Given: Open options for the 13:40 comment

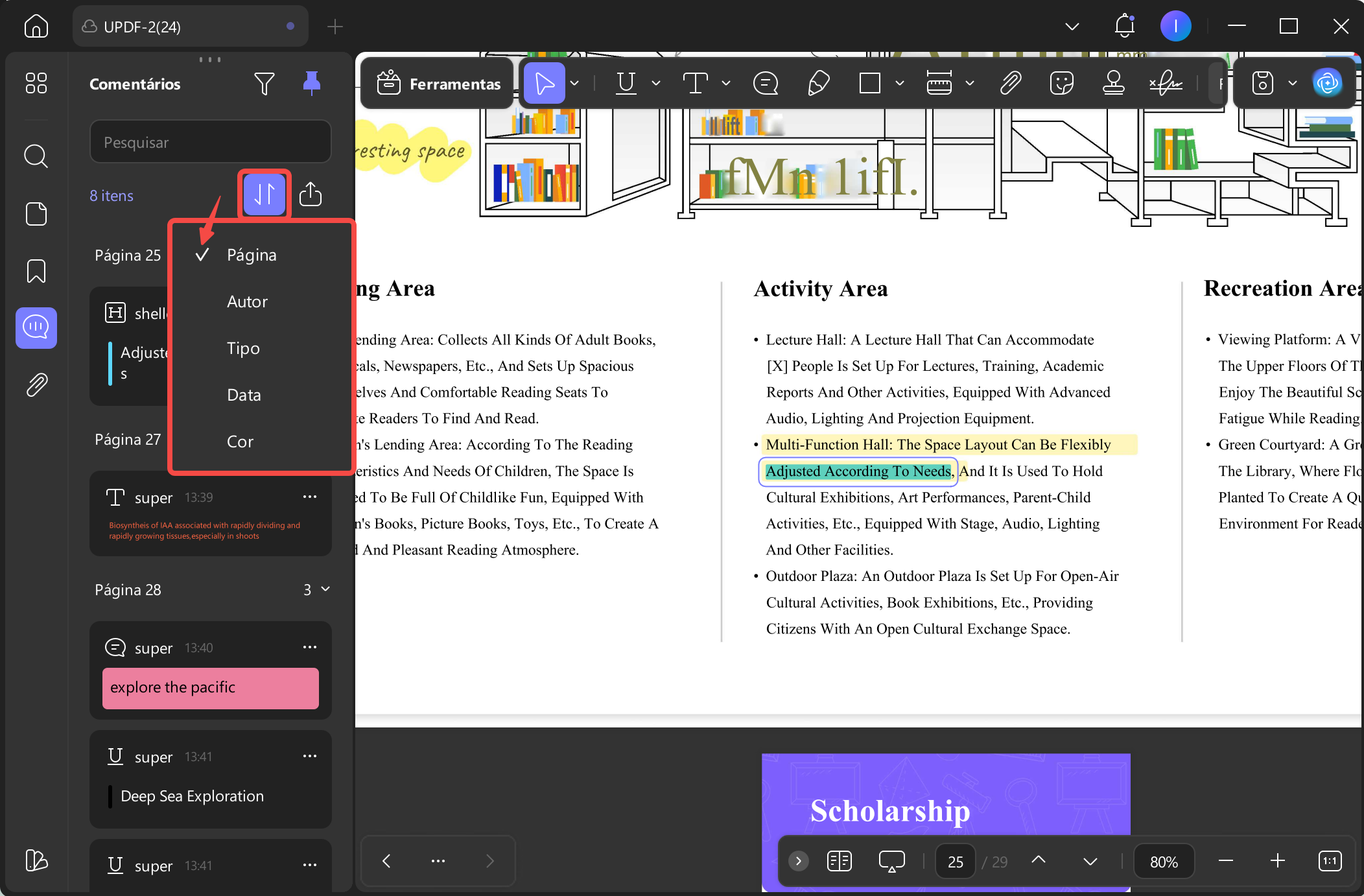Looking at the screenshot, I should pyautogui.click(x=310, y=647).
